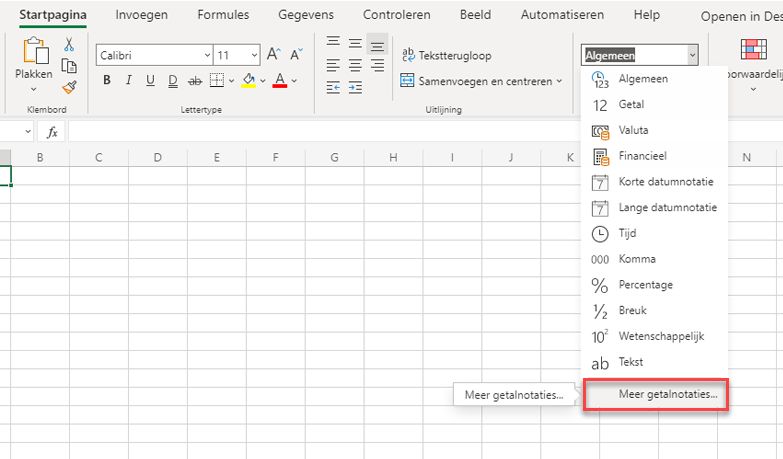Increase font size with larger A icon
The image size is (783, 459).
273,54
